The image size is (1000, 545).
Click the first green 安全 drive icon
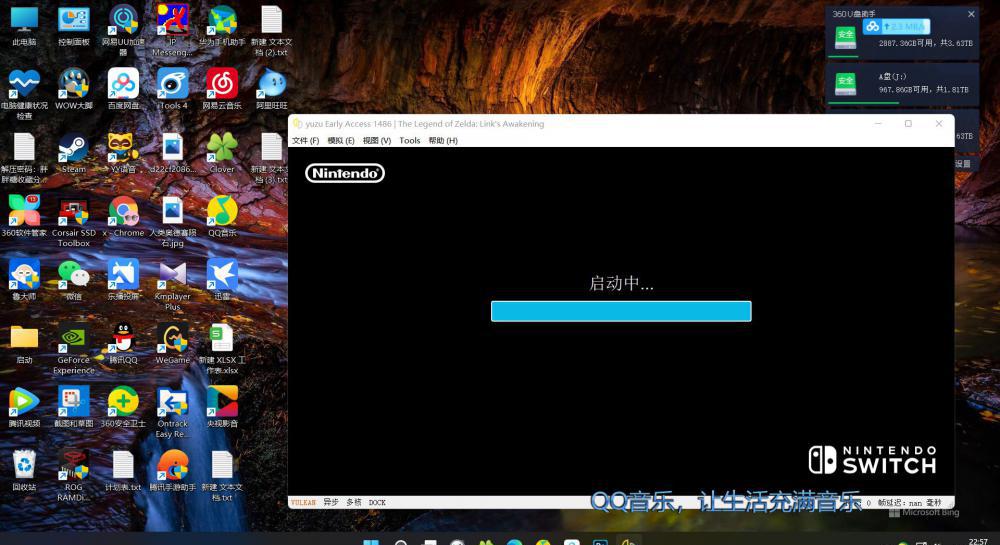click(x=846, y=38)
